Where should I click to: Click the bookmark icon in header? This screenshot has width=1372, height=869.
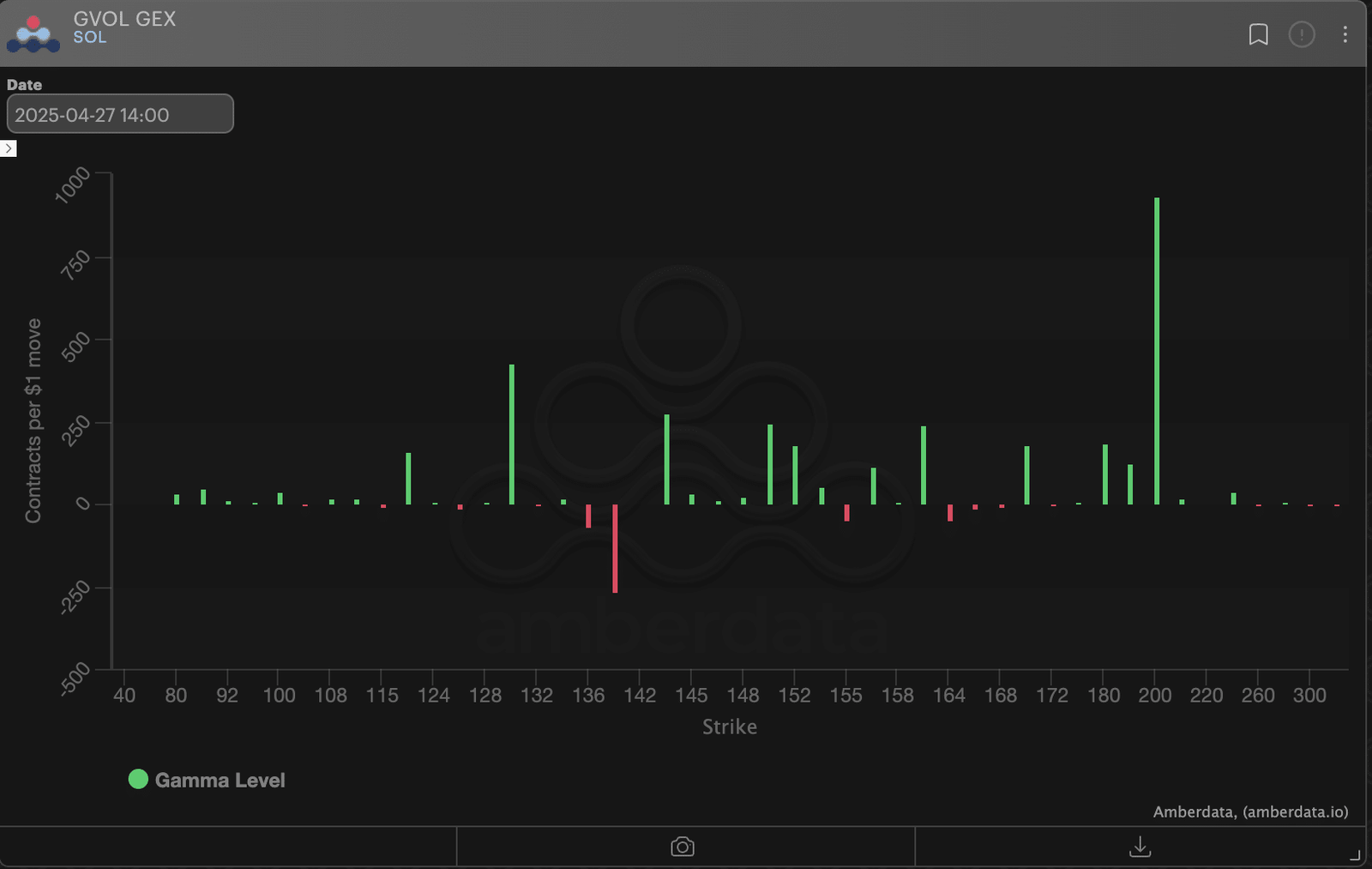point(1258,34)
